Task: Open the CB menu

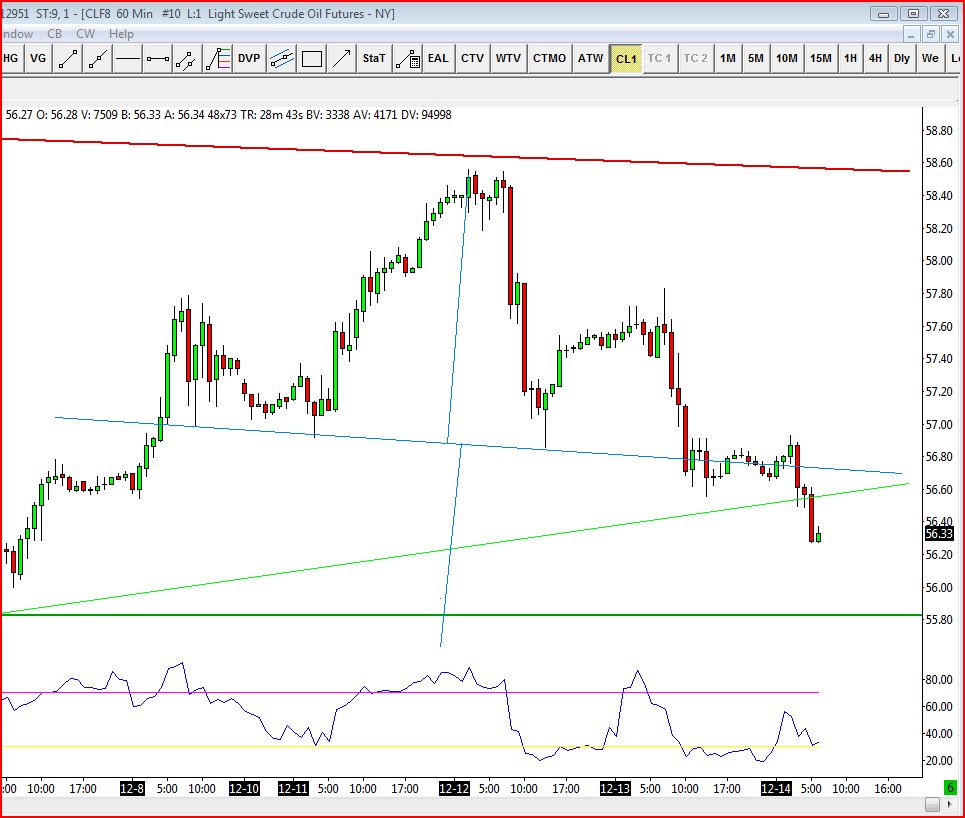Action: click(55, 34)
